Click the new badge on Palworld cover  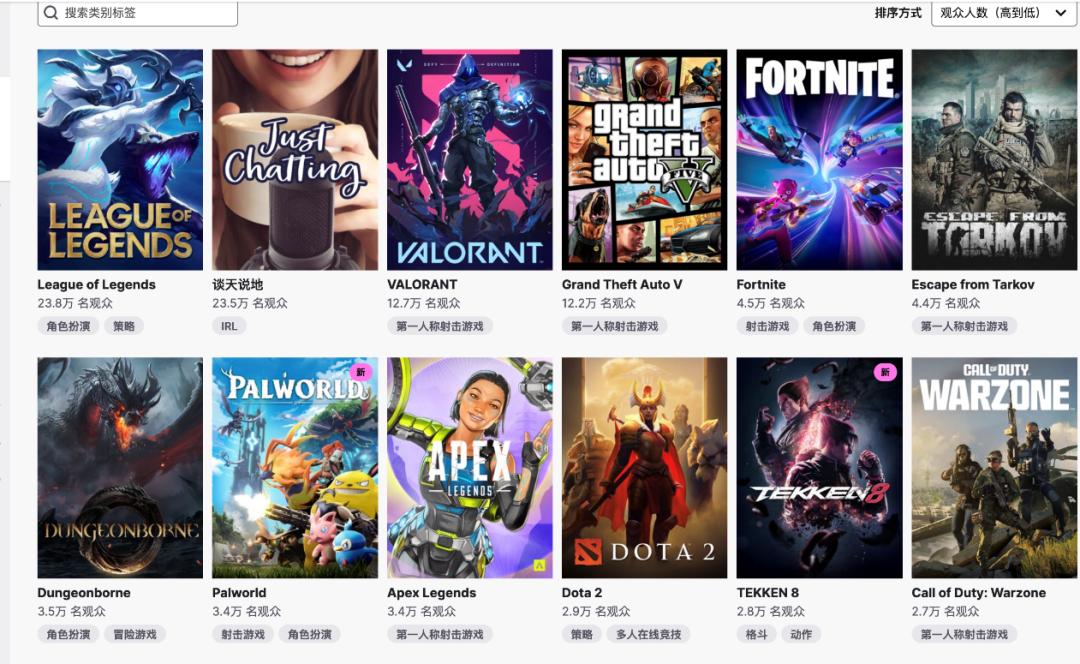[360, 372]
